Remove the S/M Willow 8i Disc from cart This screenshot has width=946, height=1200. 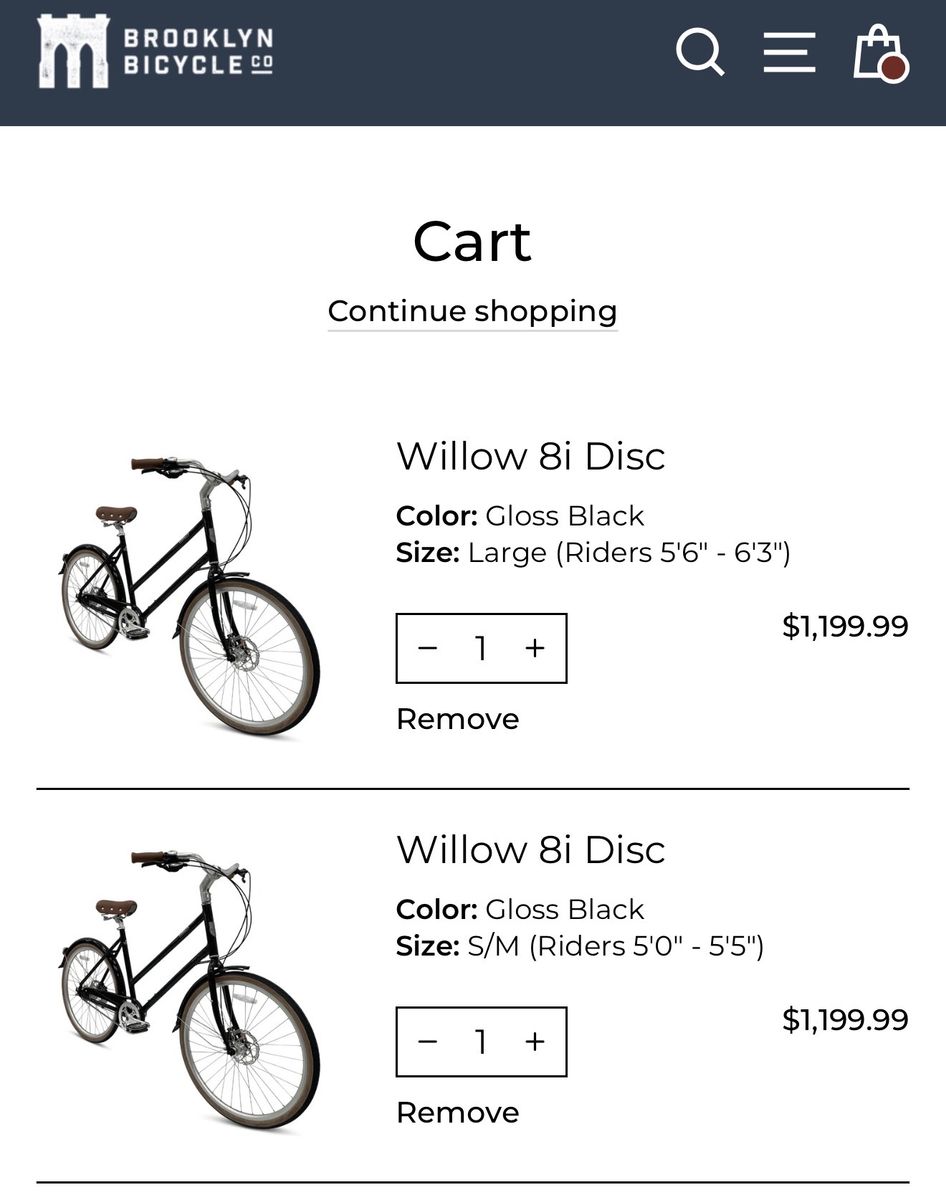(458, 1112)
